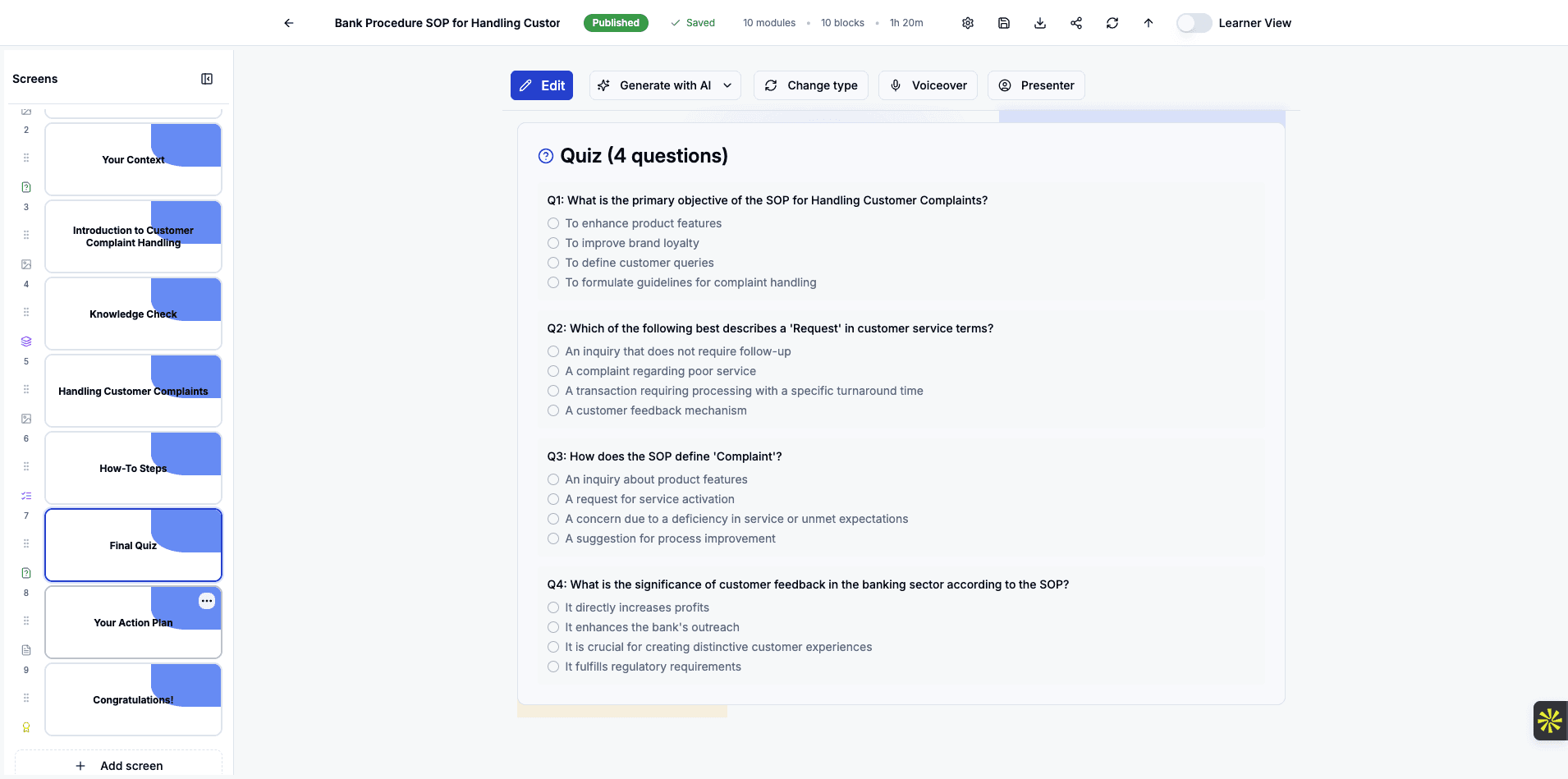This screenshot has height=779, width=1568.
Task: Click the quiz icon below Final Quiz handle
Action: pos(26,573)
